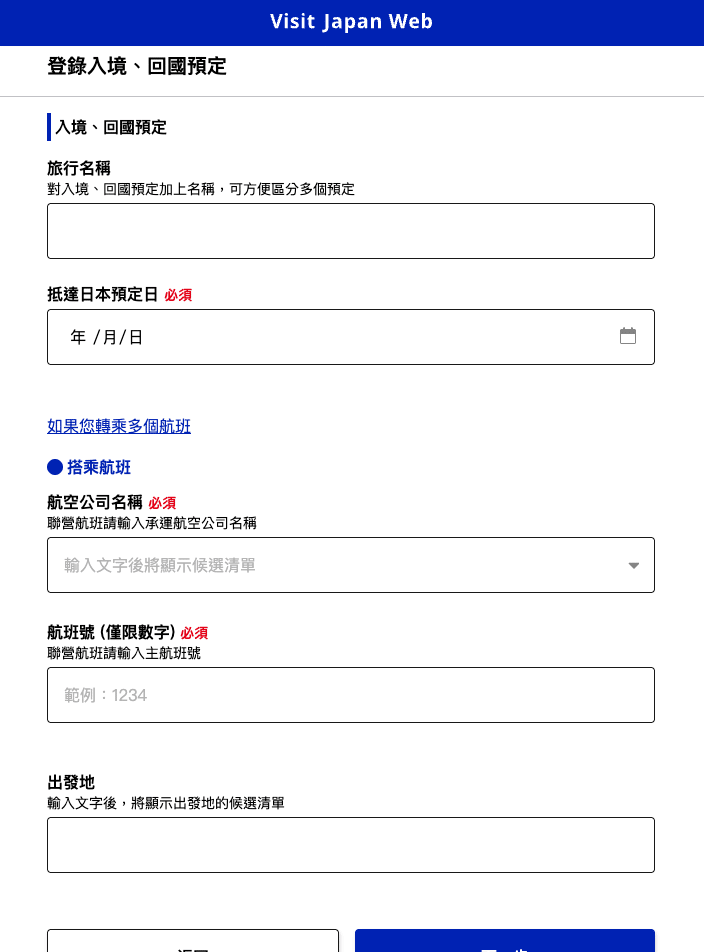Expand the airline name dropdown arrow
The height and width of the screenshot is (952, 704).
coord(633,565)
